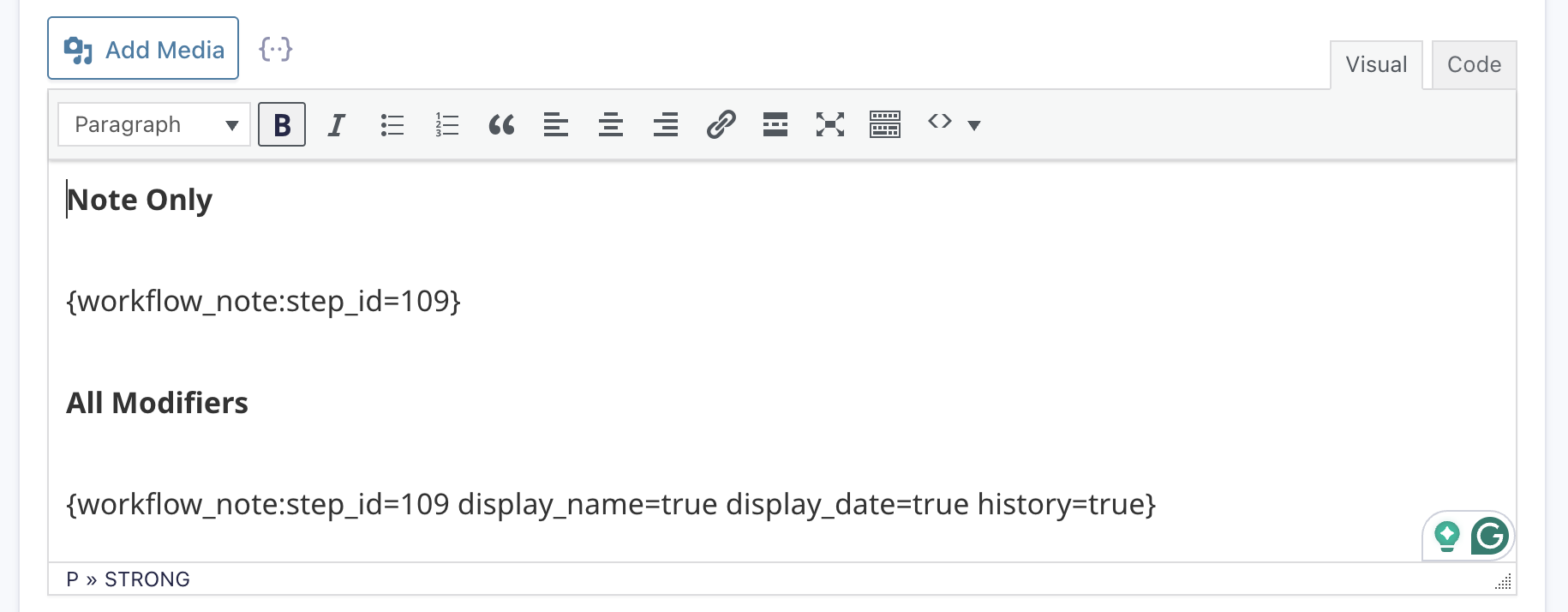The height and width of the screenshot is (612, 1568).
Task: Click the All Modifiers heading text
Action: (158, 403)
